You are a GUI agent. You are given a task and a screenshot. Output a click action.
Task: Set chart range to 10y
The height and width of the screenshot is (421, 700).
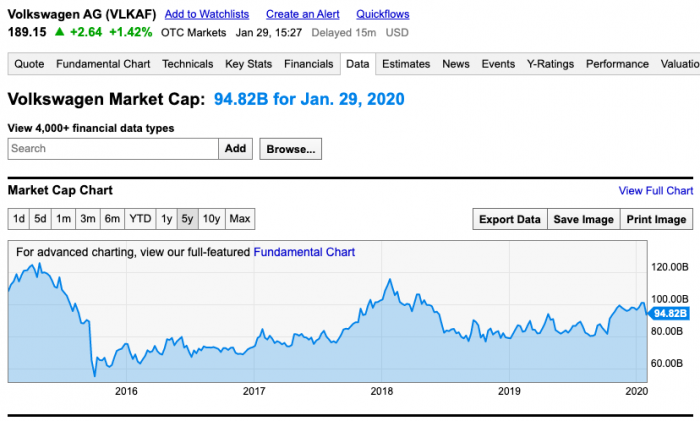(x=211, y=219)
